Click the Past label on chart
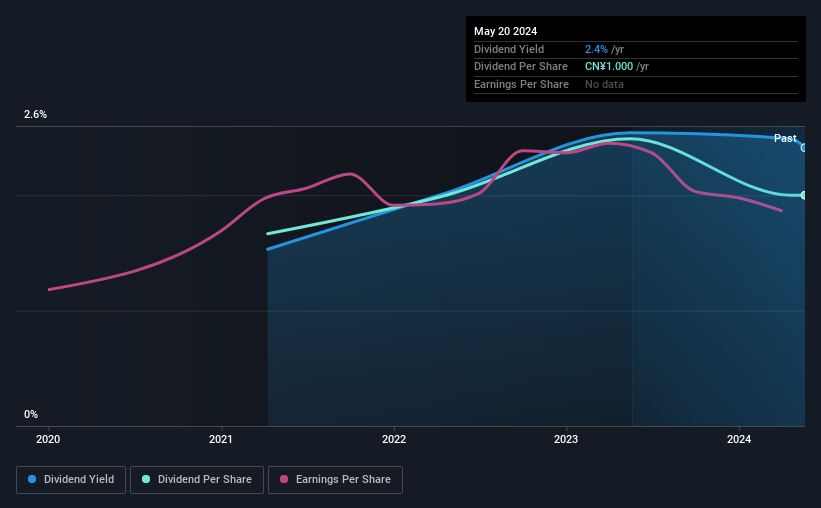This screenshot has height=508, width=821. 785,138
